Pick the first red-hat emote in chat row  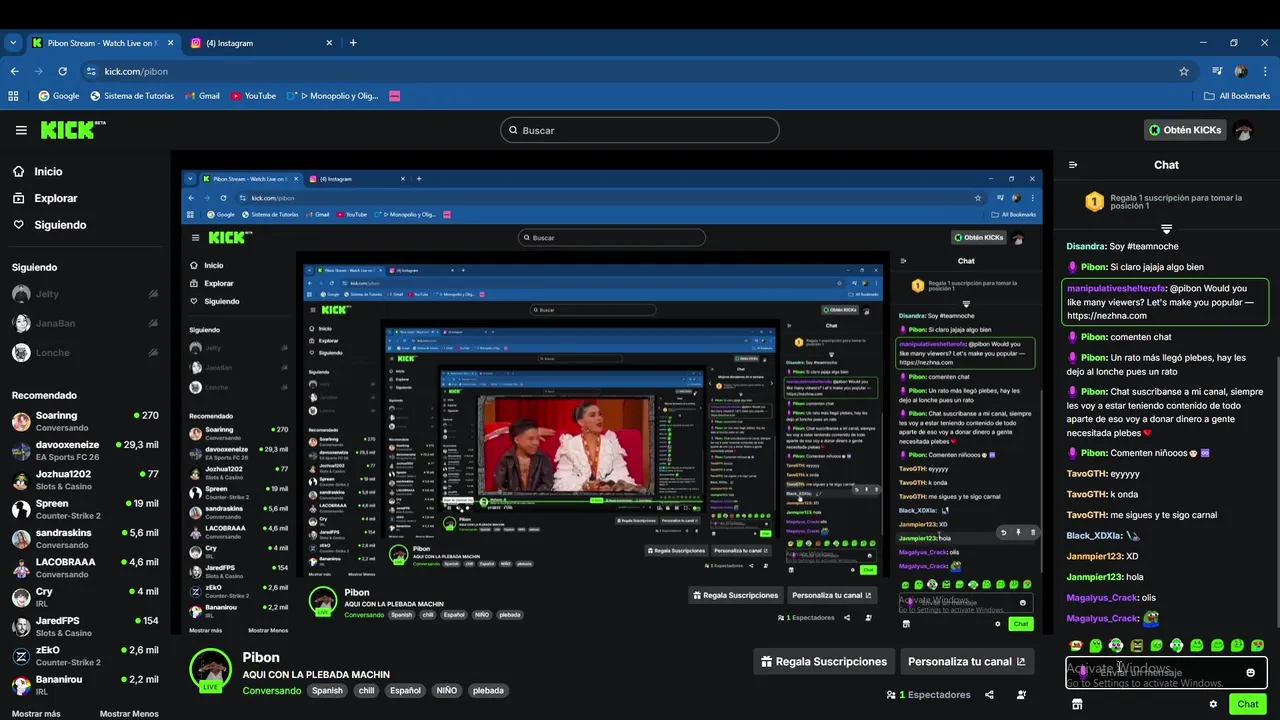pos(1076,646)
